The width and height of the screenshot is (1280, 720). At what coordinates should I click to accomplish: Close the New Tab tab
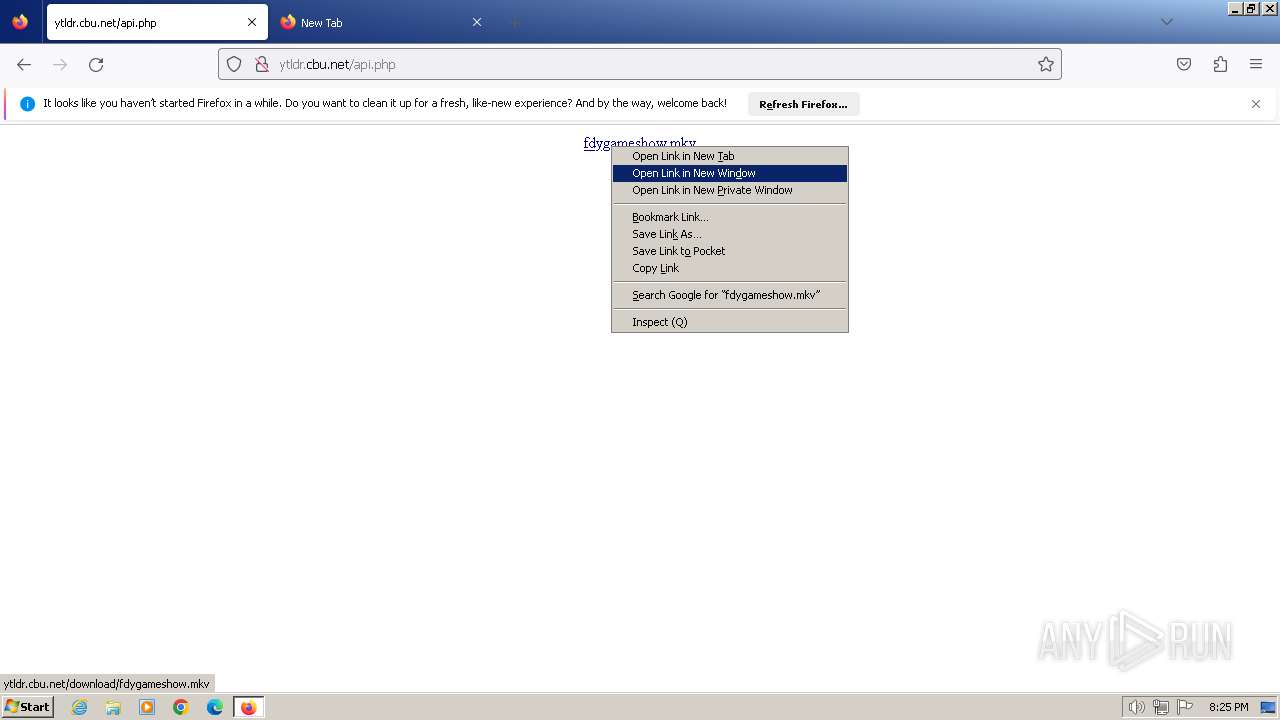coord(477,22)
